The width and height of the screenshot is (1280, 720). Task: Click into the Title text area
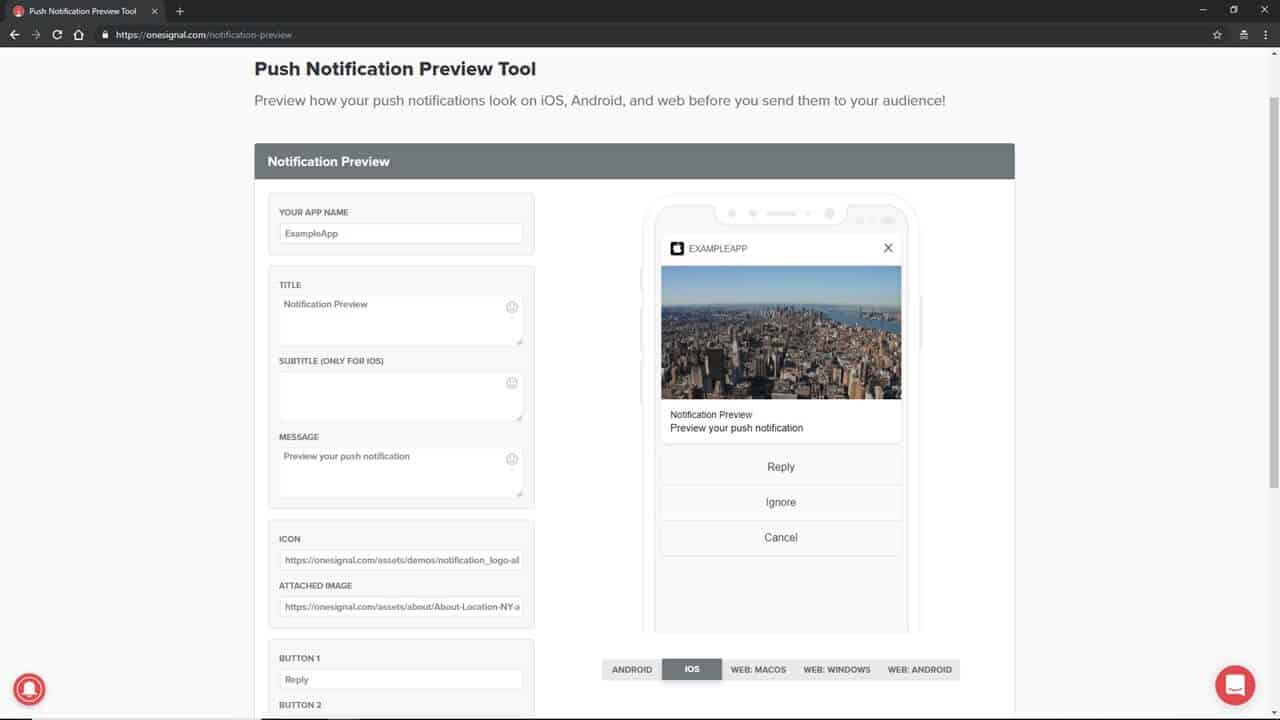tap(401, 320)
